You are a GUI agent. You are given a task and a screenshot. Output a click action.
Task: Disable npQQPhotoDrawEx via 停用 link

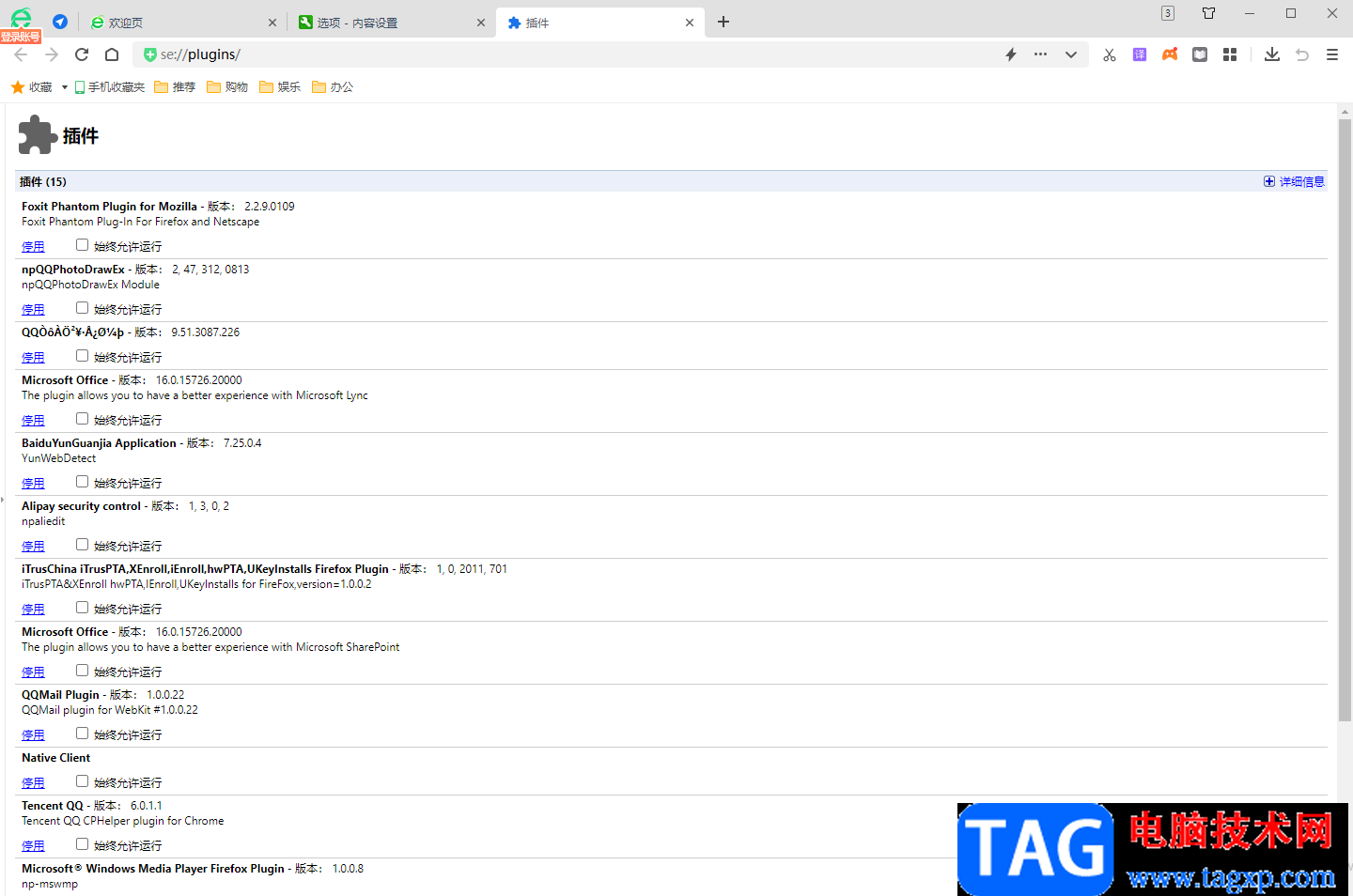33,310
